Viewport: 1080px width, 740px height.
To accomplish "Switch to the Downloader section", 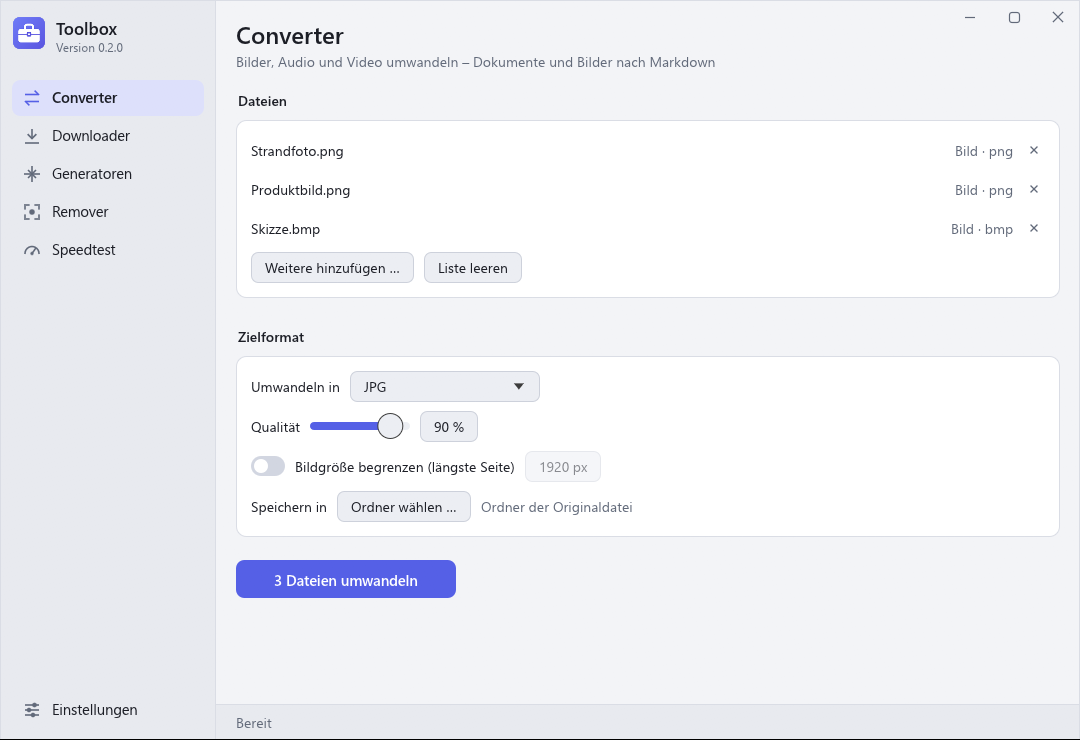I will pyautogui.click(x=108, y=136).
